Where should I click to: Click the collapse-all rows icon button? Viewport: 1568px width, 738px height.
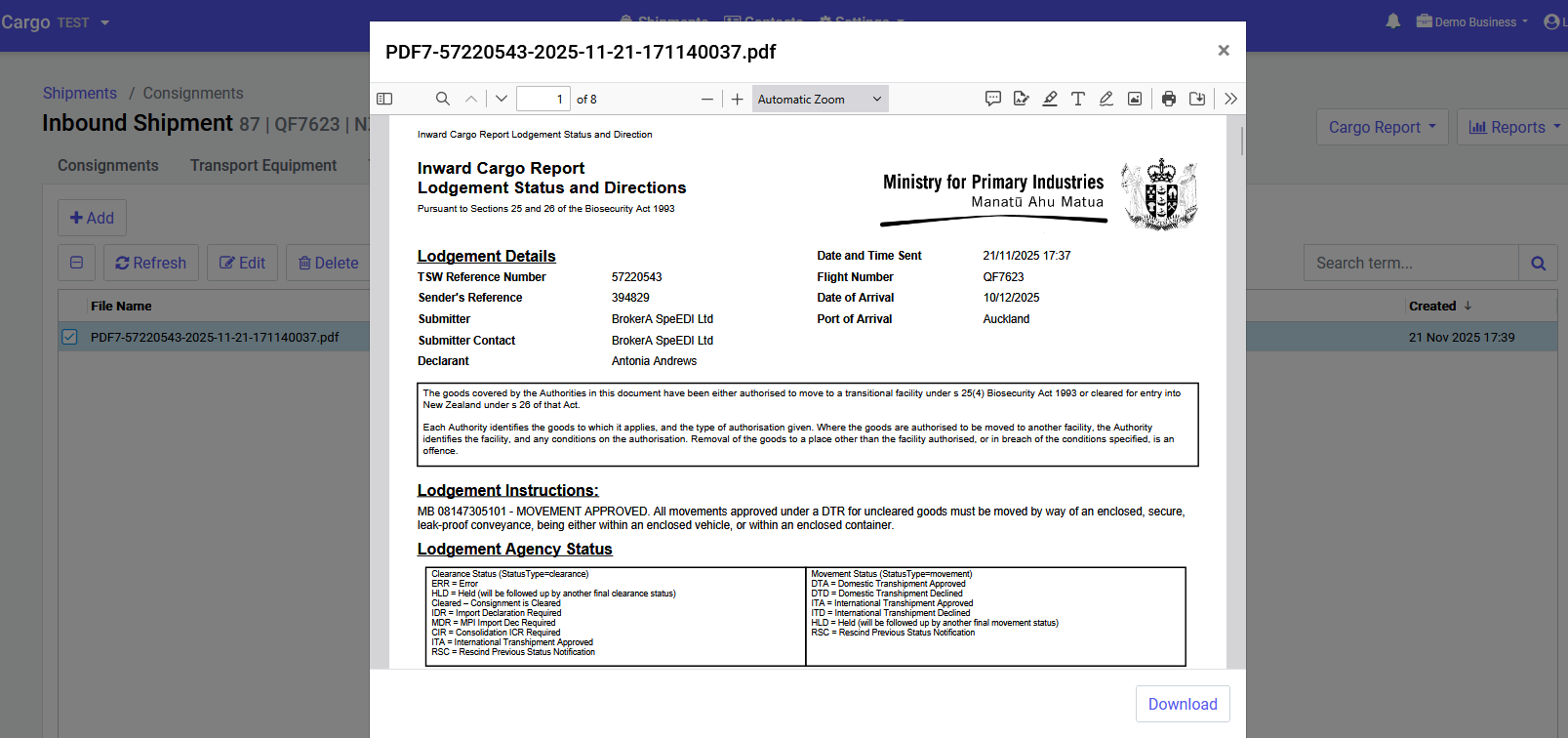pyautogui.click(x=77, y=263)
